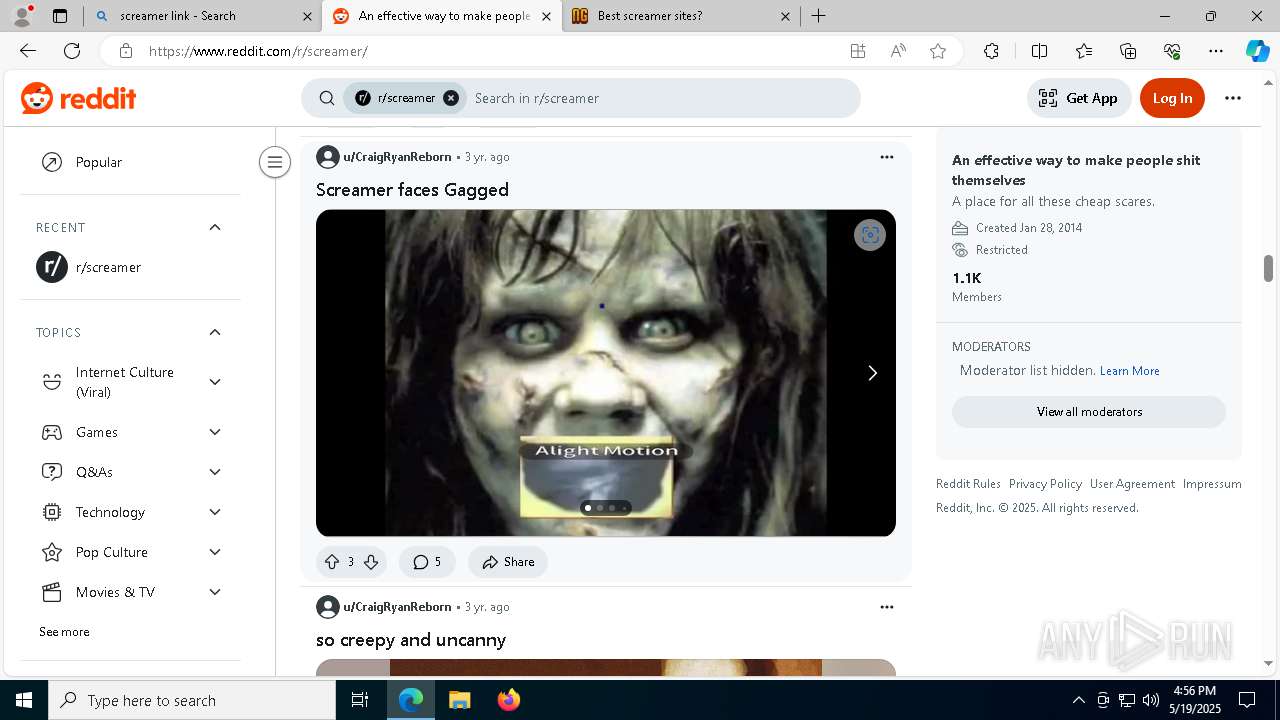Viewport: 1280px width, 720px height.
Task: Open the options menu of the 'Screamer faces Gagged' post
Action: 887,157
